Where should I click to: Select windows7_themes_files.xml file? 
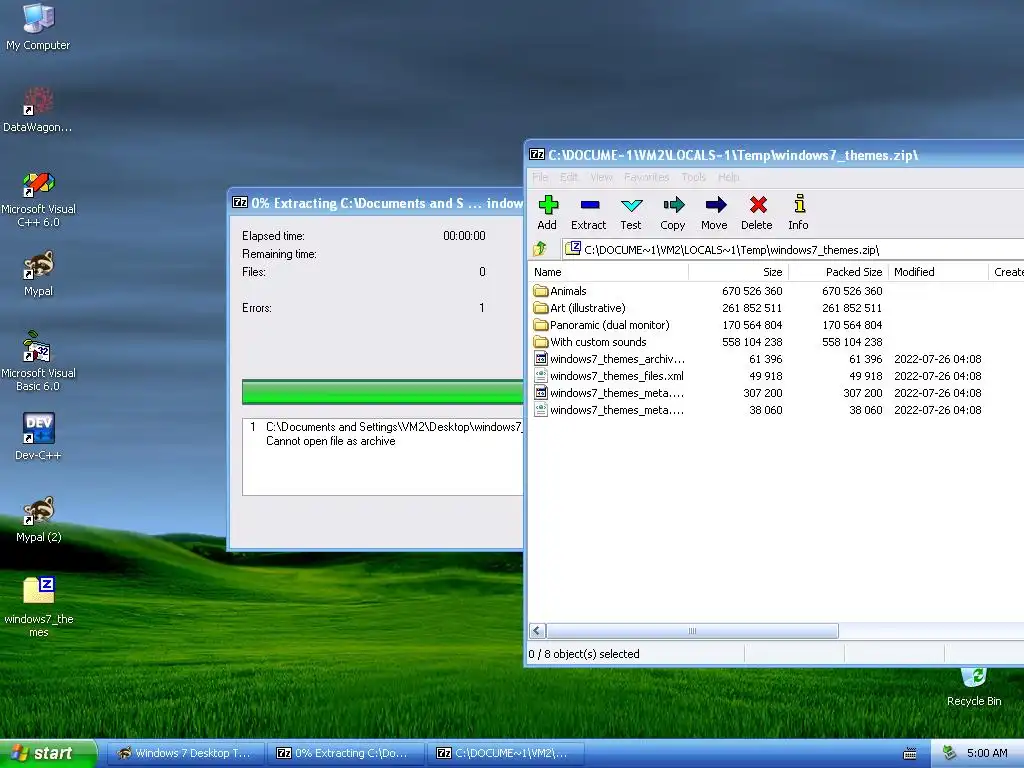609,376
